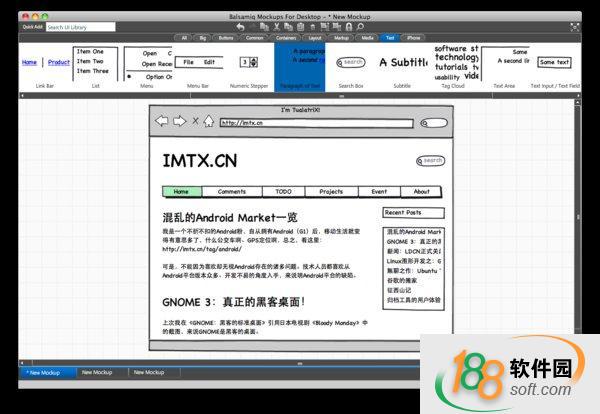The width and height of the screenshot is (600, 414).
Task: Select the Numeric Stepper component
Action: click(247, 62)
